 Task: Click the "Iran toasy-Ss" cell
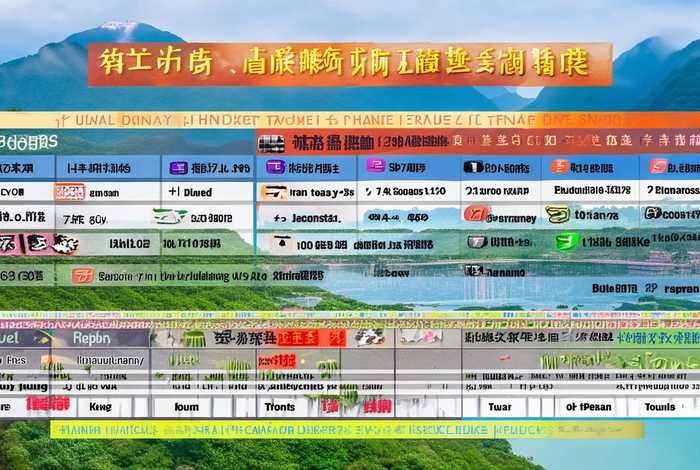coord(321,192)
